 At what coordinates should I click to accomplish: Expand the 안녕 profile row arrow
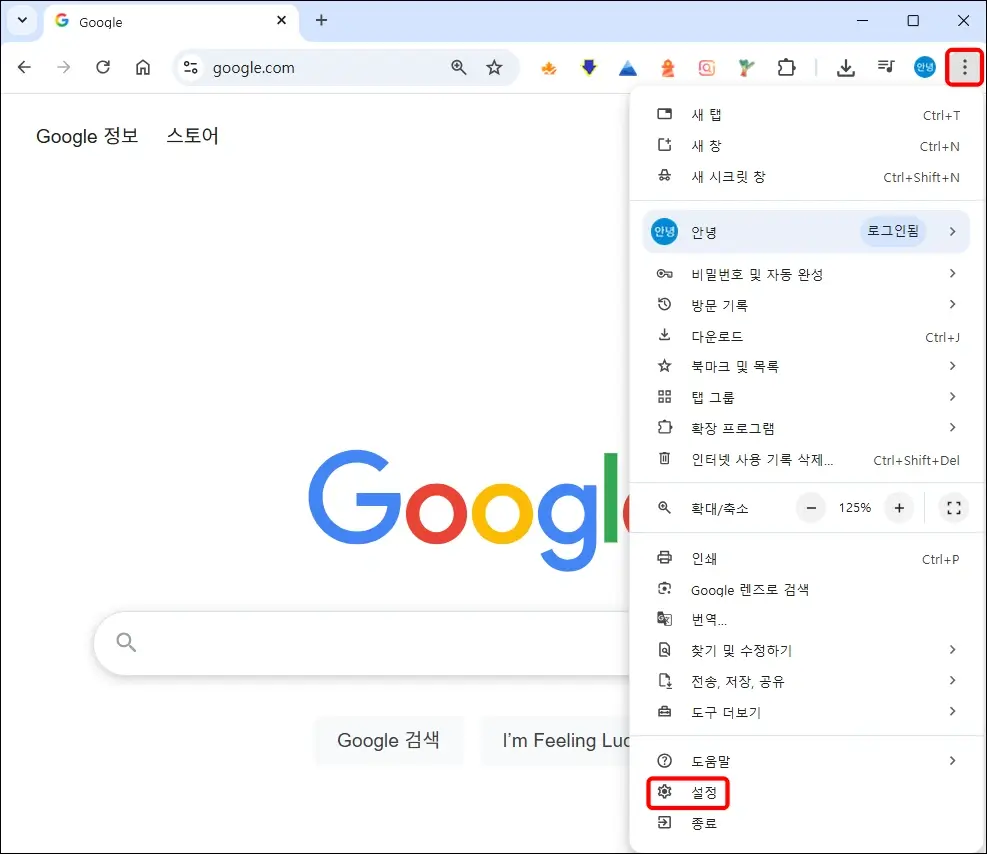[952, 232]
